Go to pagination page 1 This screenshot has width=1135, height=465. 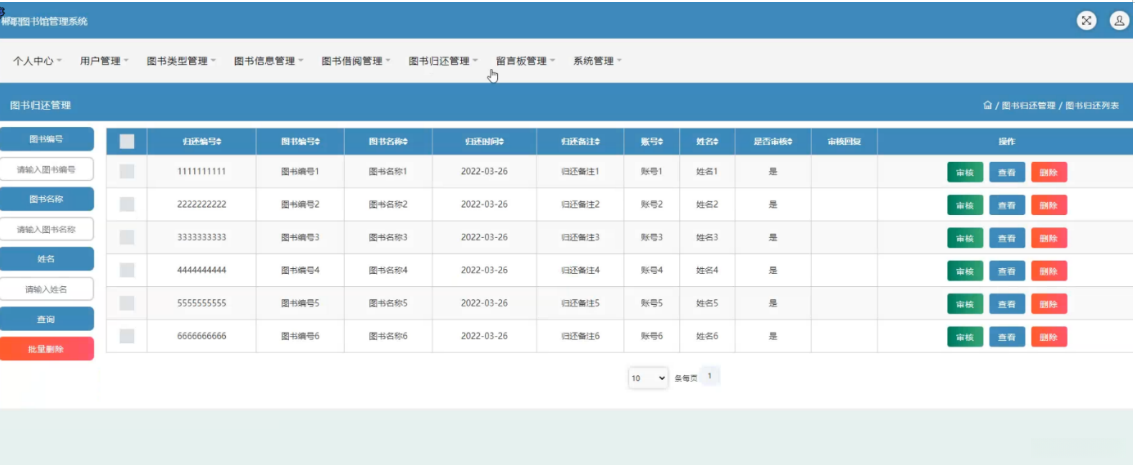click(x=710, y=376)
